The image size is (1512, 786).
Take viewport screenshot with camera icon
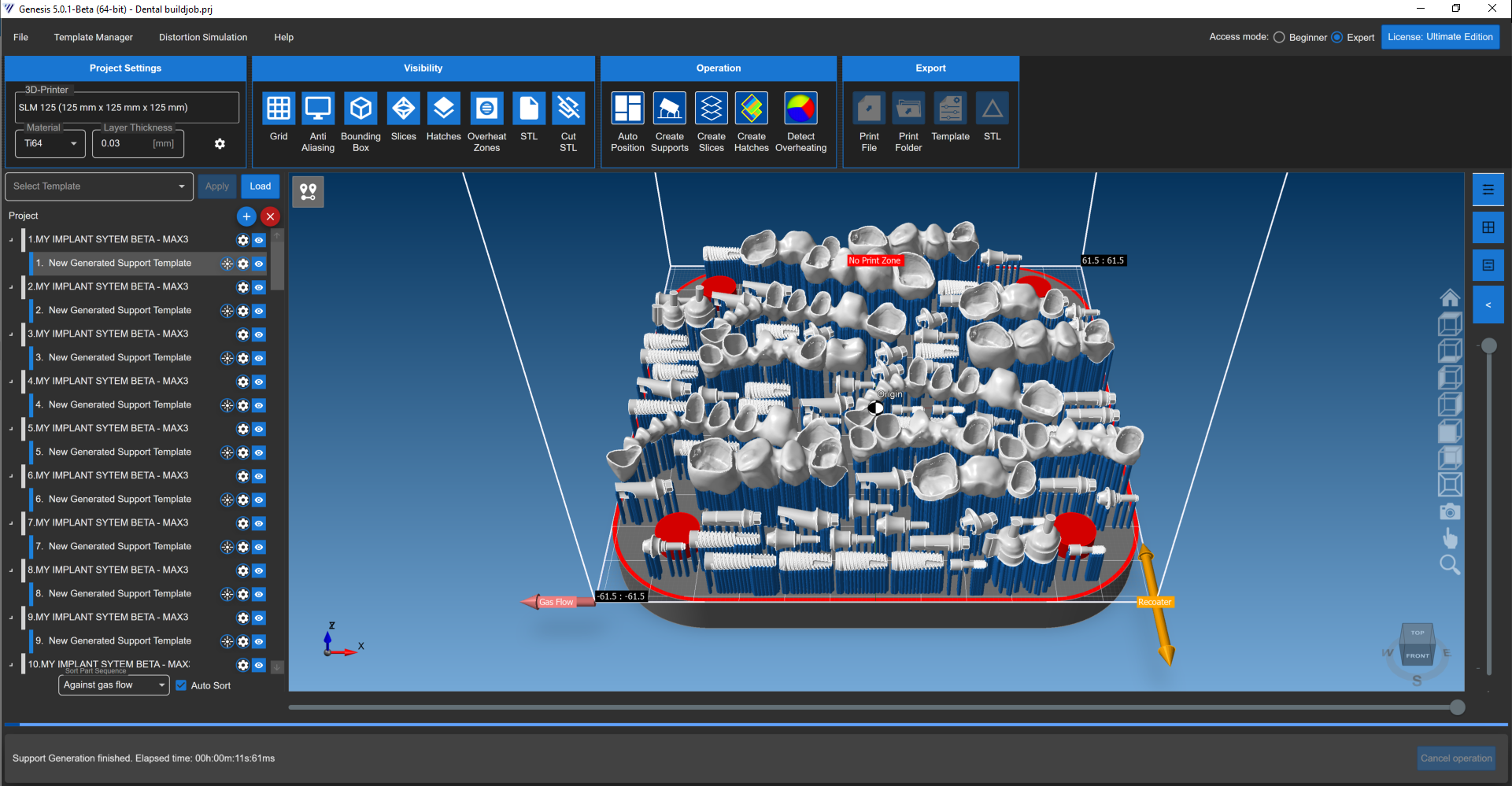[1450, 512]
